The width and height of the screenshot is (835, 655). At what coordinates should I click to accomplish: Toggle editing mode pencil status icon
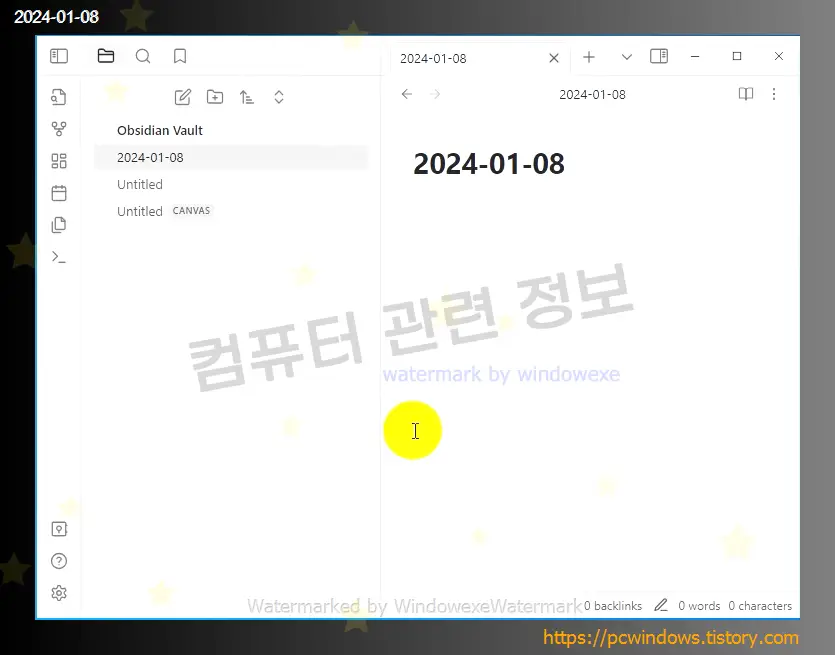click(661, 605)
